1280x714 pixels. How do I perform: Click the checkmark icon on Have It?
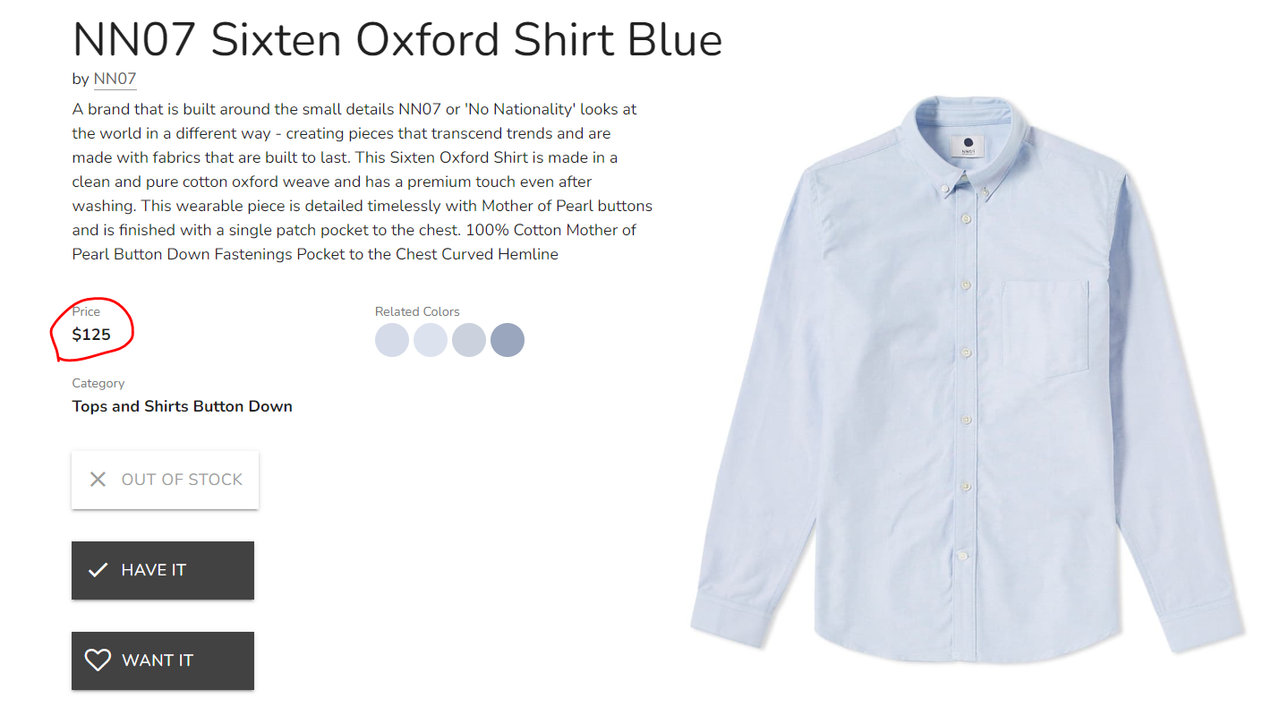pos(98,570)
